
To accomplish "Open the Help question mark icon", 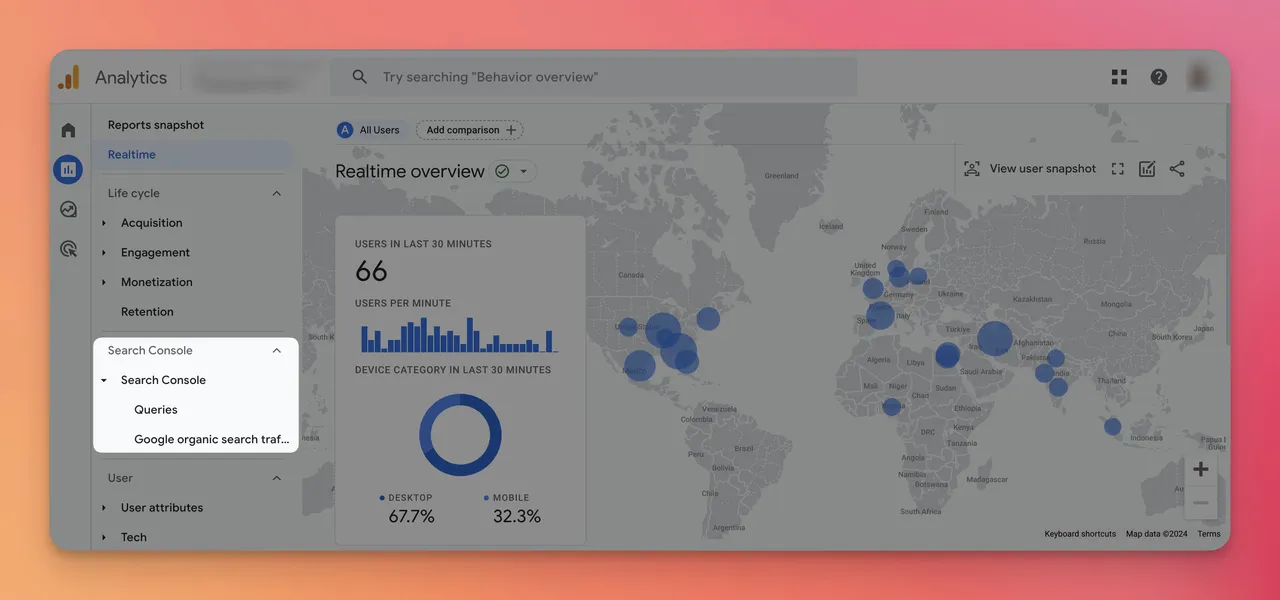I will [1159, 77].
